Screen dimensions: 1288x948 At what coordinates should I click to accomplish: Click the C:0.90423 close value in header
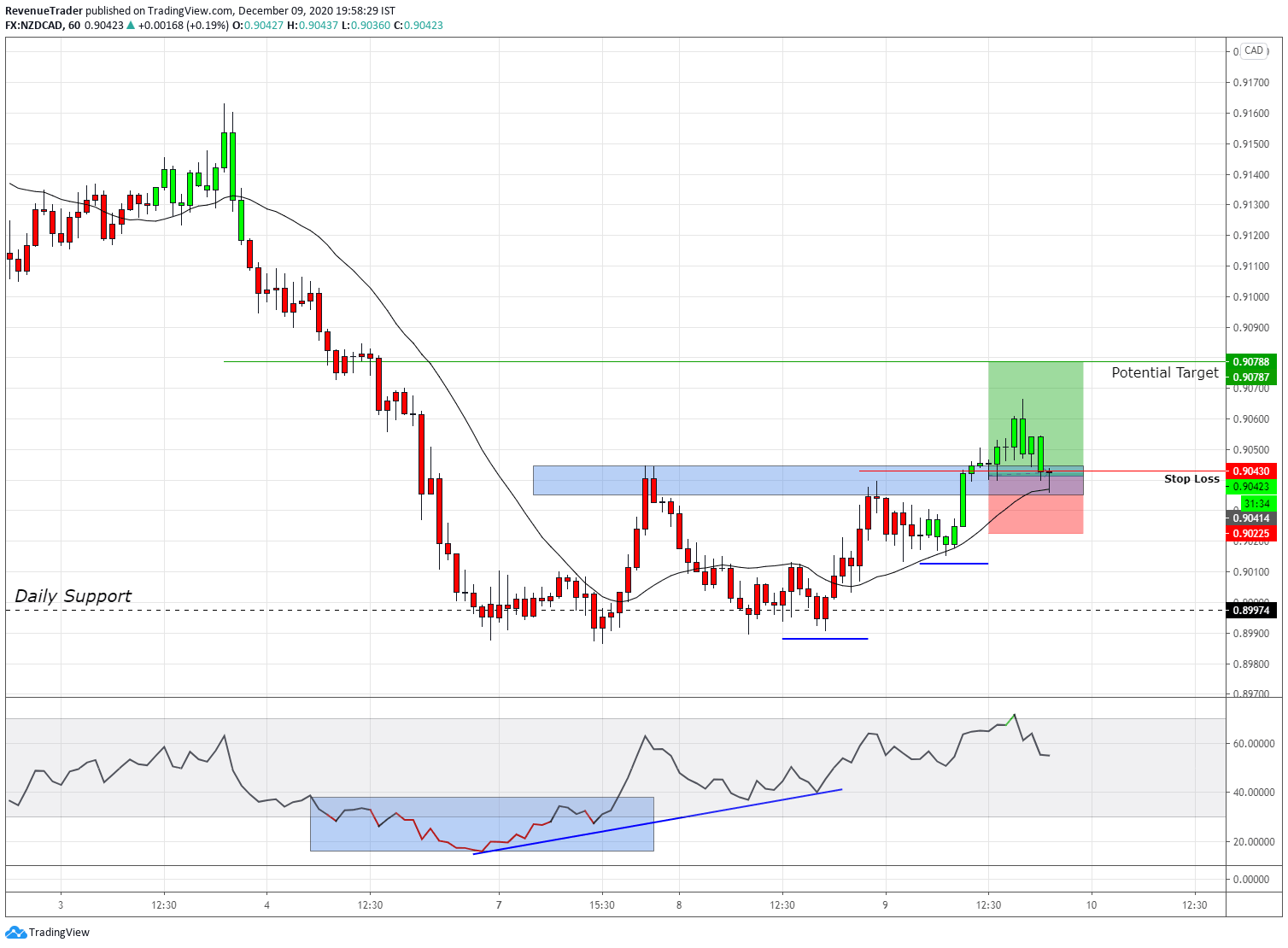coord(418,26)
